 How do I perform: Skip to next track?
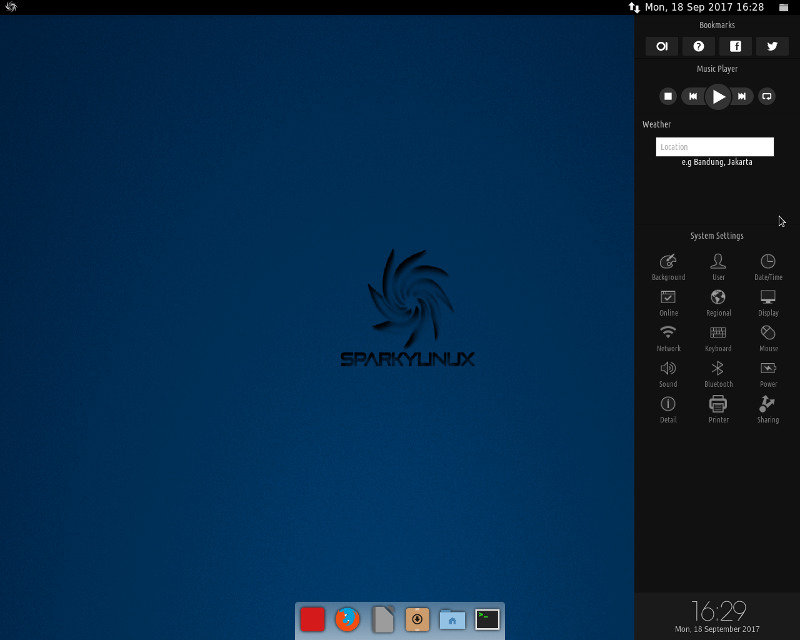coord(742,96)
